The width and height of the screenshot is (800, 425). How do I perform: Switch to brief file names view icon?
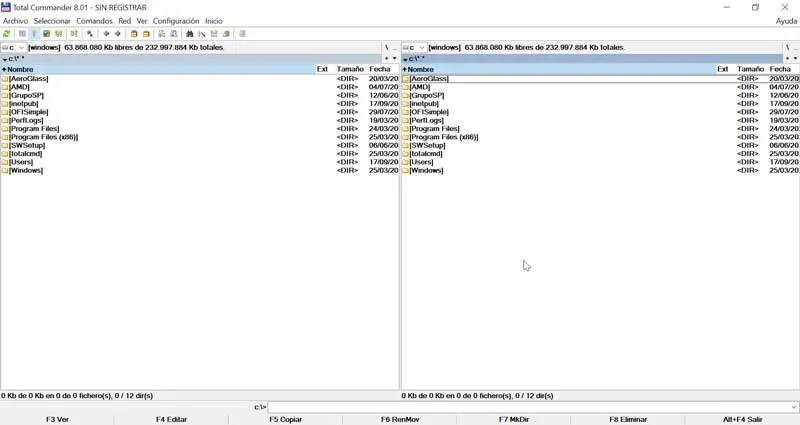22,34
